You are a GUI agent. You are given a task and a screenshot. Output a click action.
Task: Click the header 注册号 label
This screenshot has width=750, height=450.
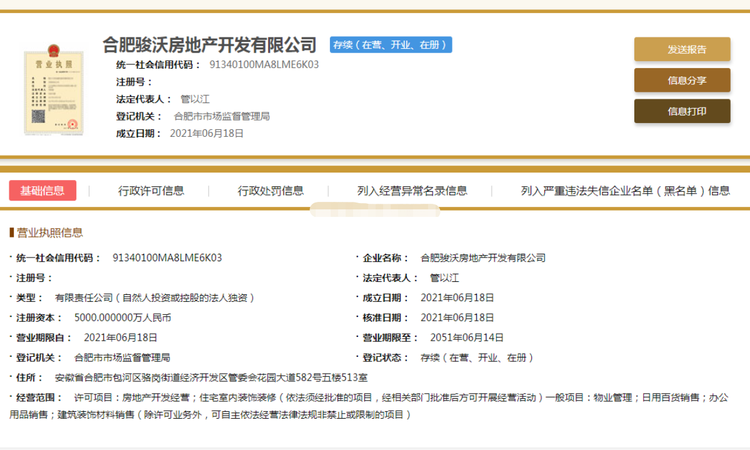pos(134,82)
